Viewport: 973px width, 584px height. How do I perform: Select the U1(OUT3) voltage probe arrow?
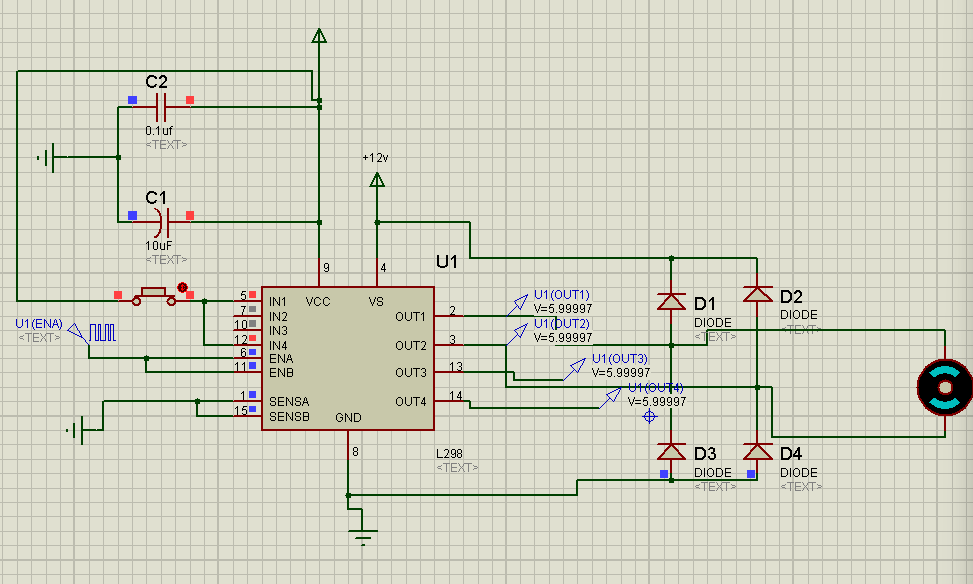(x=577, y=367)
